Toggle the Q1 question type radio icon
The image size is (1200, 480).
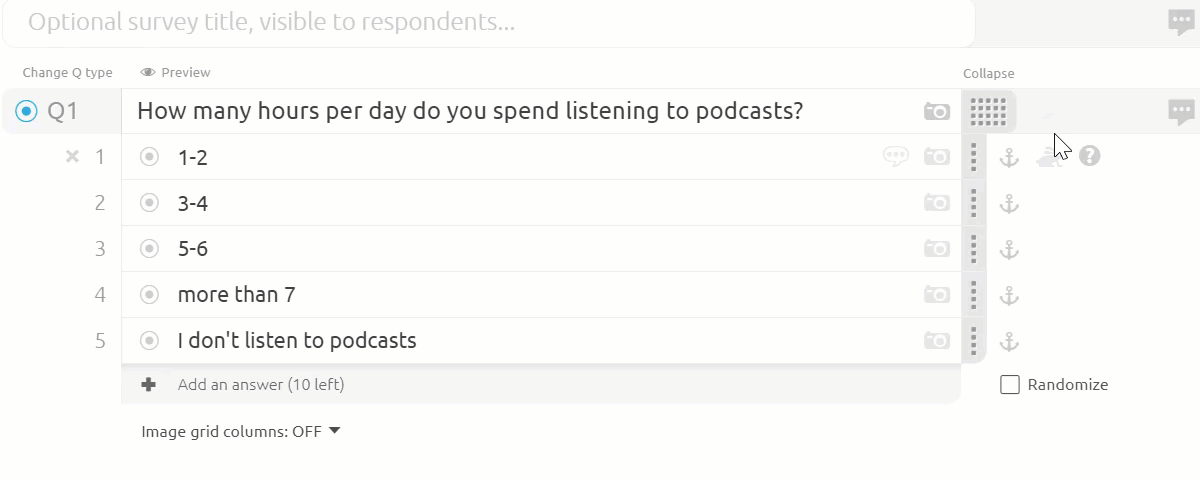pos(27,111)
